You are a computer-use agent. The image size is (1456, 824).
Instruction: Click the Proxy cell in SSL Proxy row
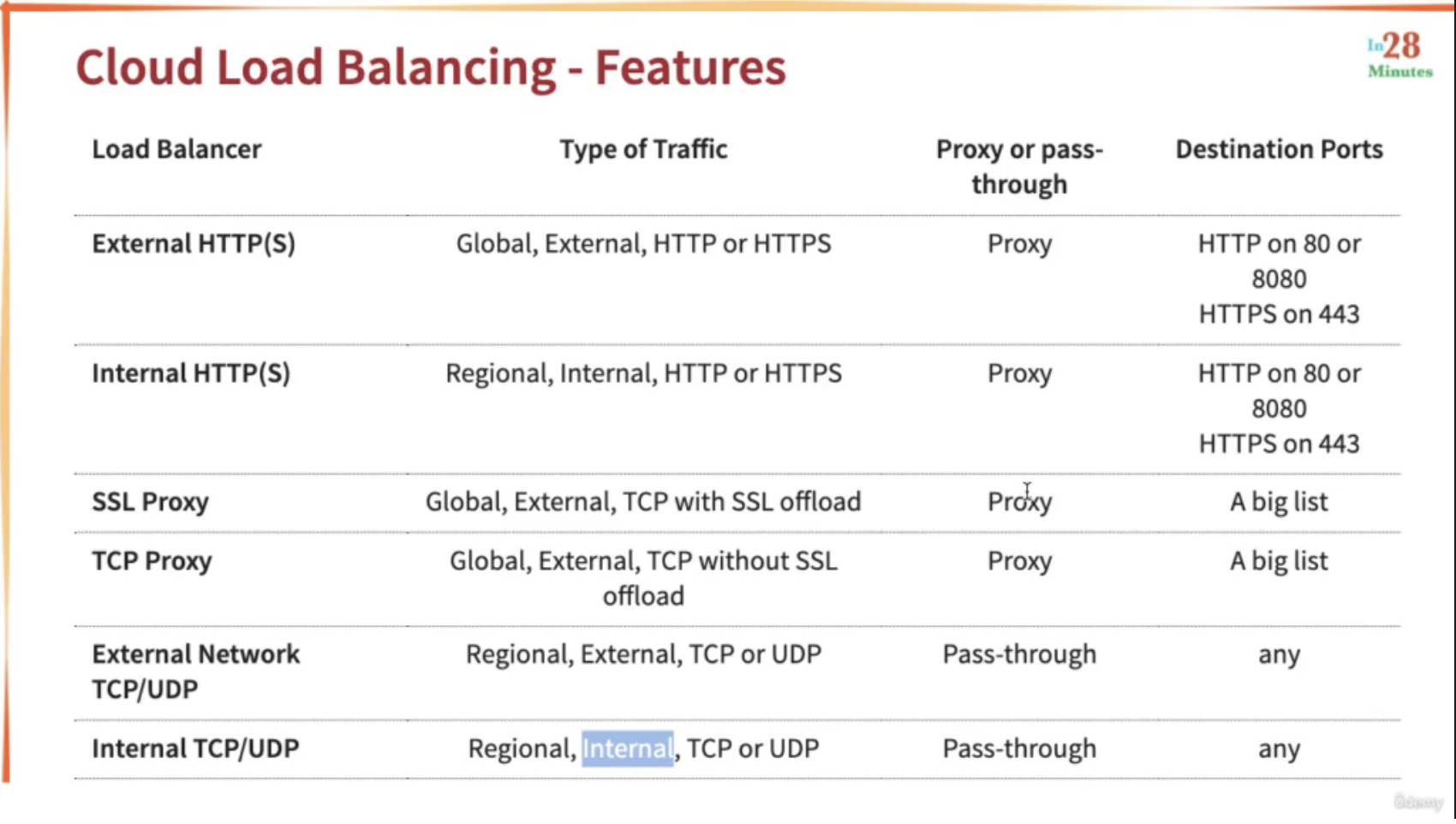(1019, 502)
